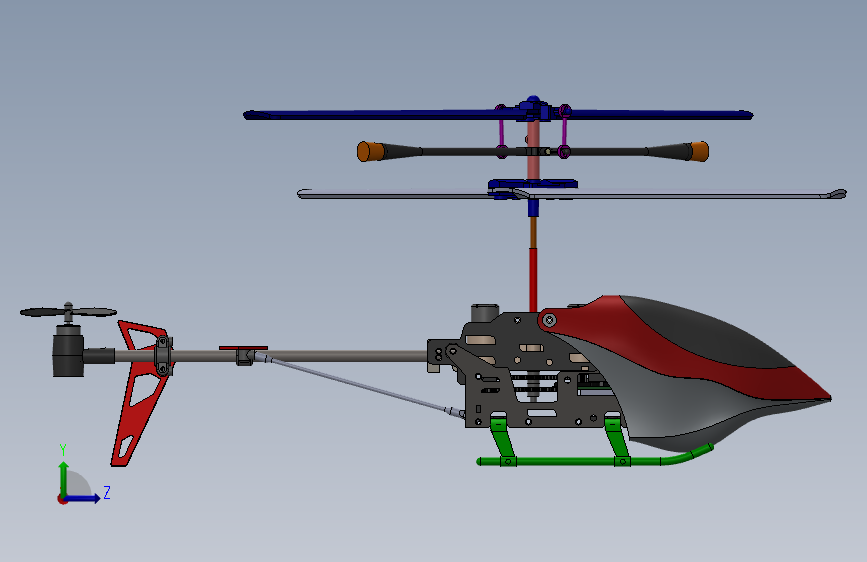Image resolution: width=867 pixels, height=562 pixels.
Task: Select the canopy mounting screw
Action: 549,320
